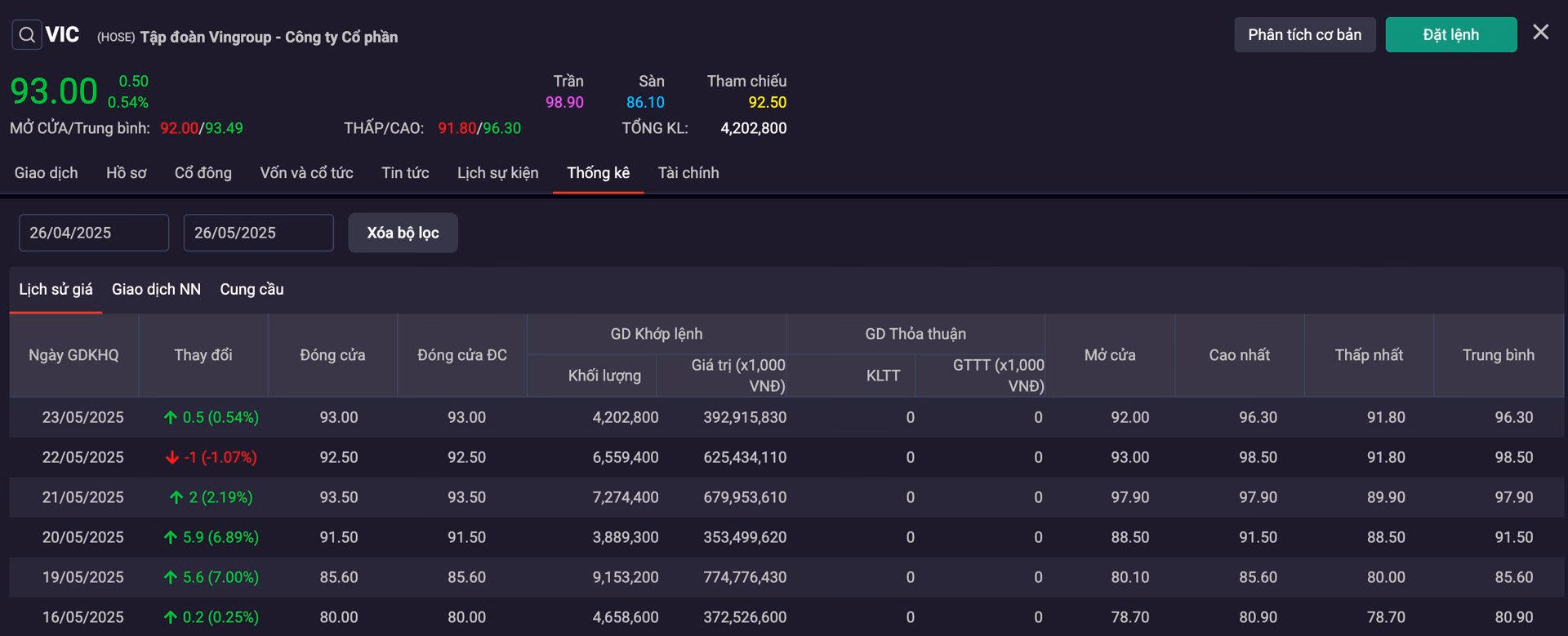Click the up arrow in 19/05/2025 row
Screen dimensions: 1568x636
click(170, 578)
